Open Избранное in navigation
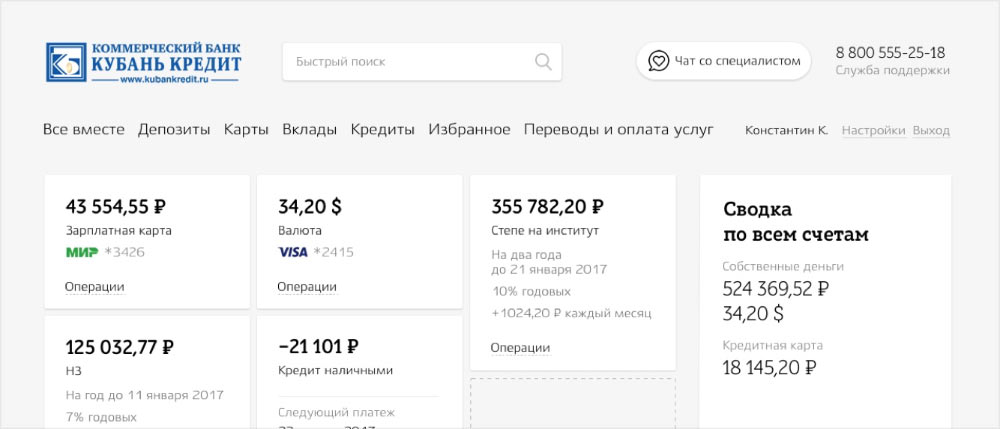 (x=469, y=130)
